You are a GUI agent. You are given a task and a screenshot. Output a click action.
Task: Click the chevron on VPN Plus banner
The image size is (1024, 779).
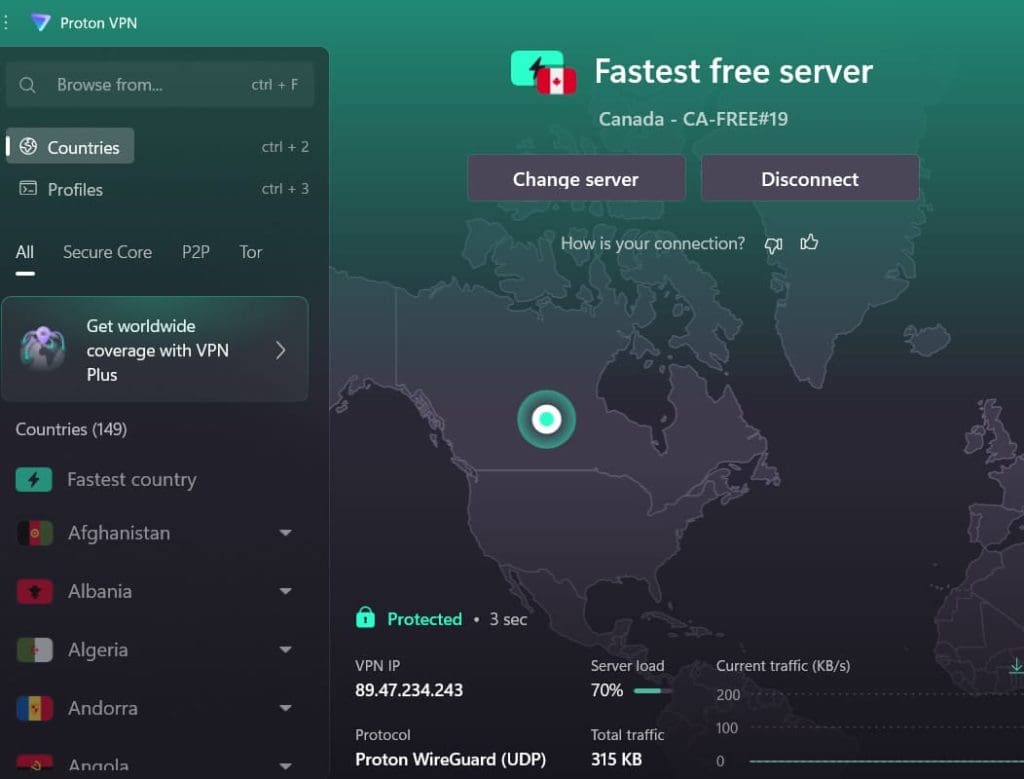click(281, 350)
